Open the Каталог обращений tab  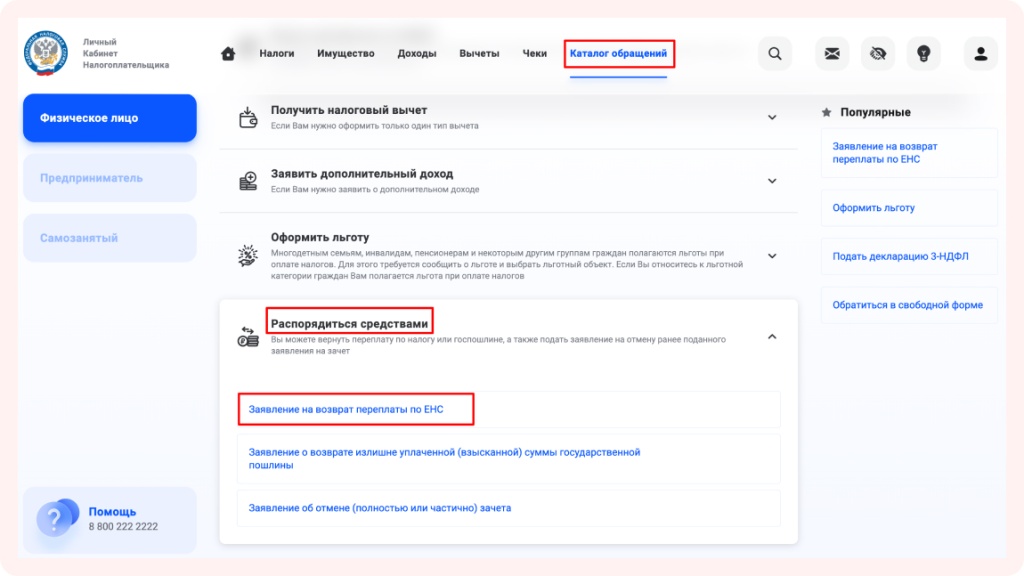point(618,54)
